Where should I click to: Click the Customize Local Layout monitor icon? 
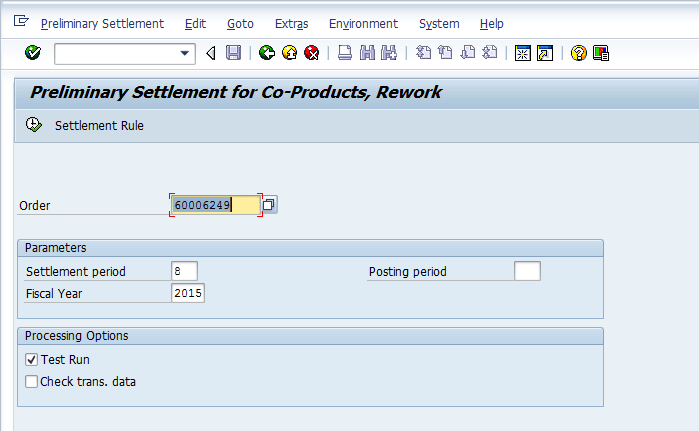coord(601,53)
